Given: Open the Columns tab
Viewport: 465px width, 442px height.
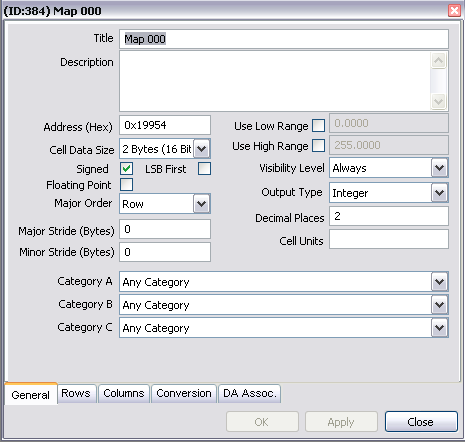Looking at the screenshot, I should coord(124,393).
